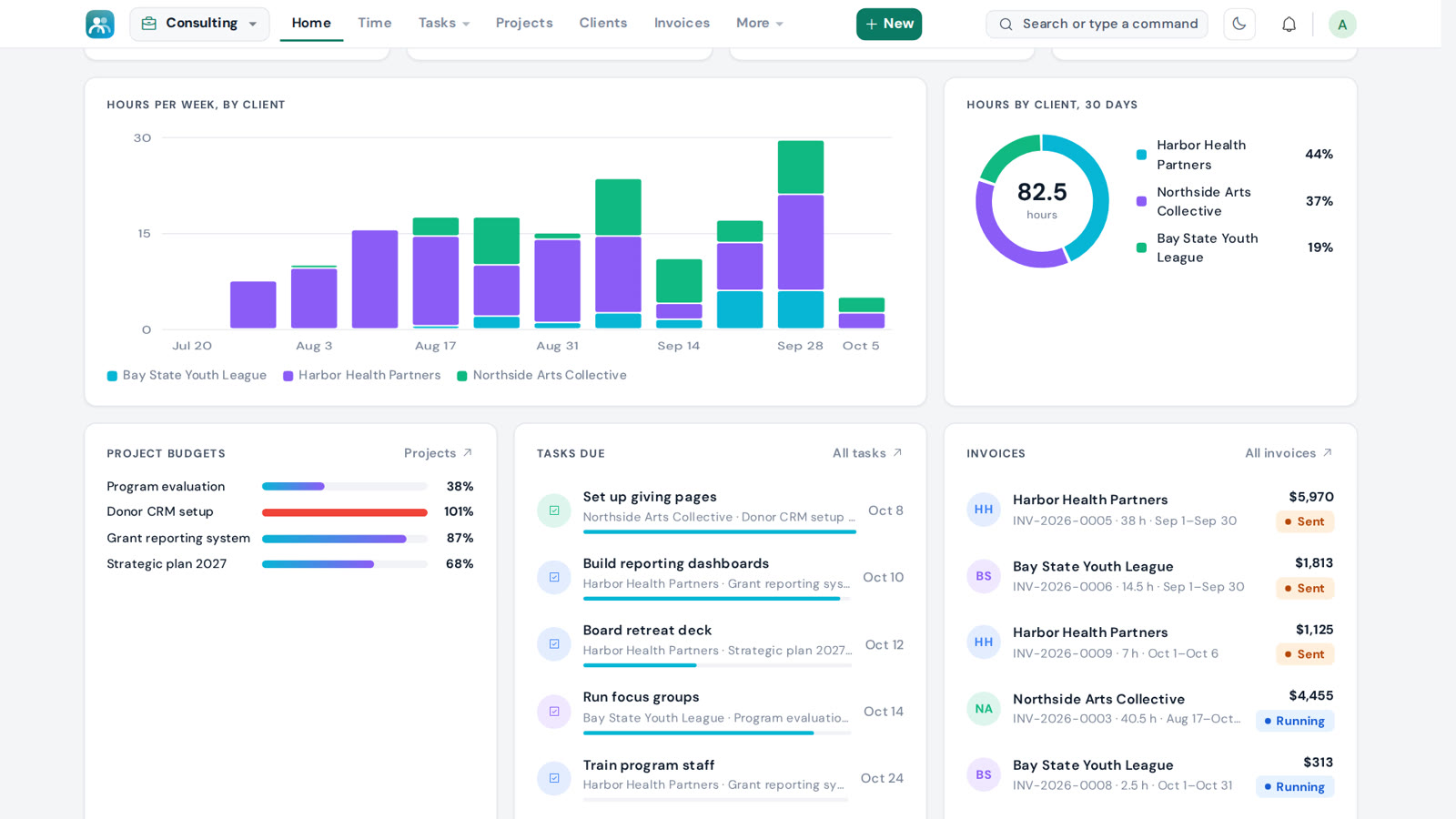Image resolution: width=1456 pixels, height=819 pixels.
Task: Click the Consulting briefcase icon
Action: pos(149,24)
